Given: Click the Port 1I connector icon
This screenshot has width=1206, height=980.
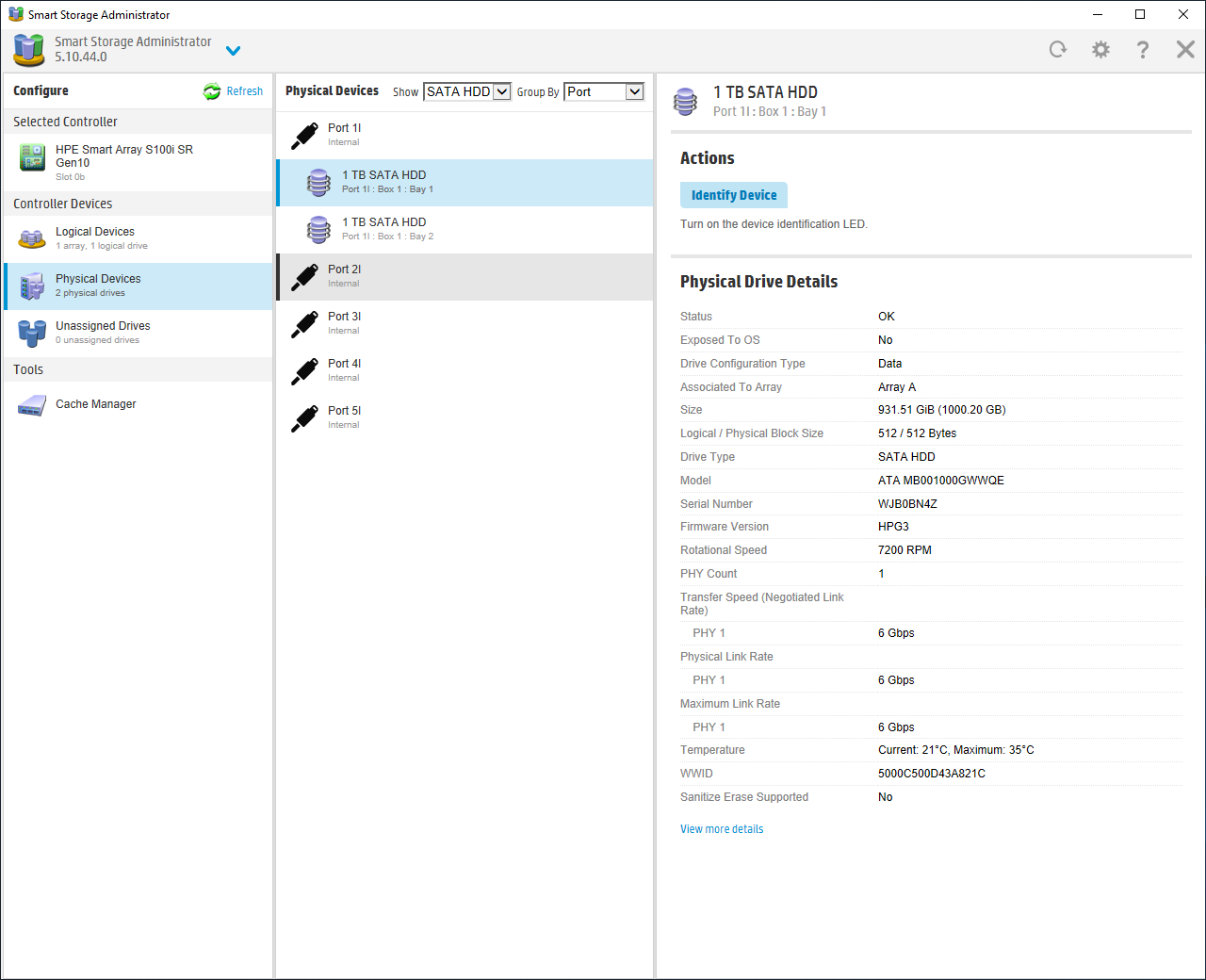Looking at the screenshot, I should [x=304, y=136].
